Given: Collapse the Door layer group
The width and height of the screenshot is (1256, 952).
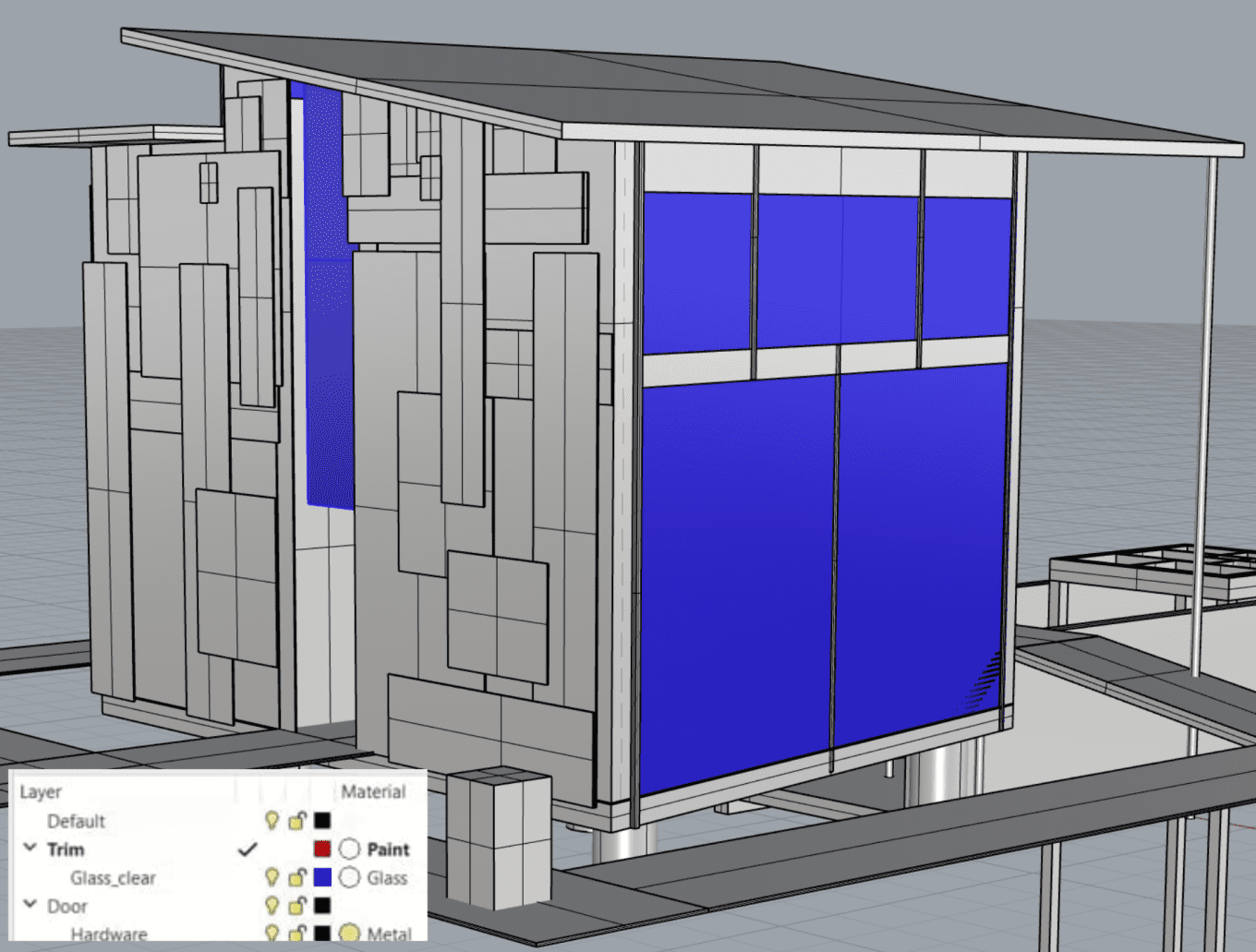Looking at the screenshot, I should pyautogui.click(x=30, y=905).
